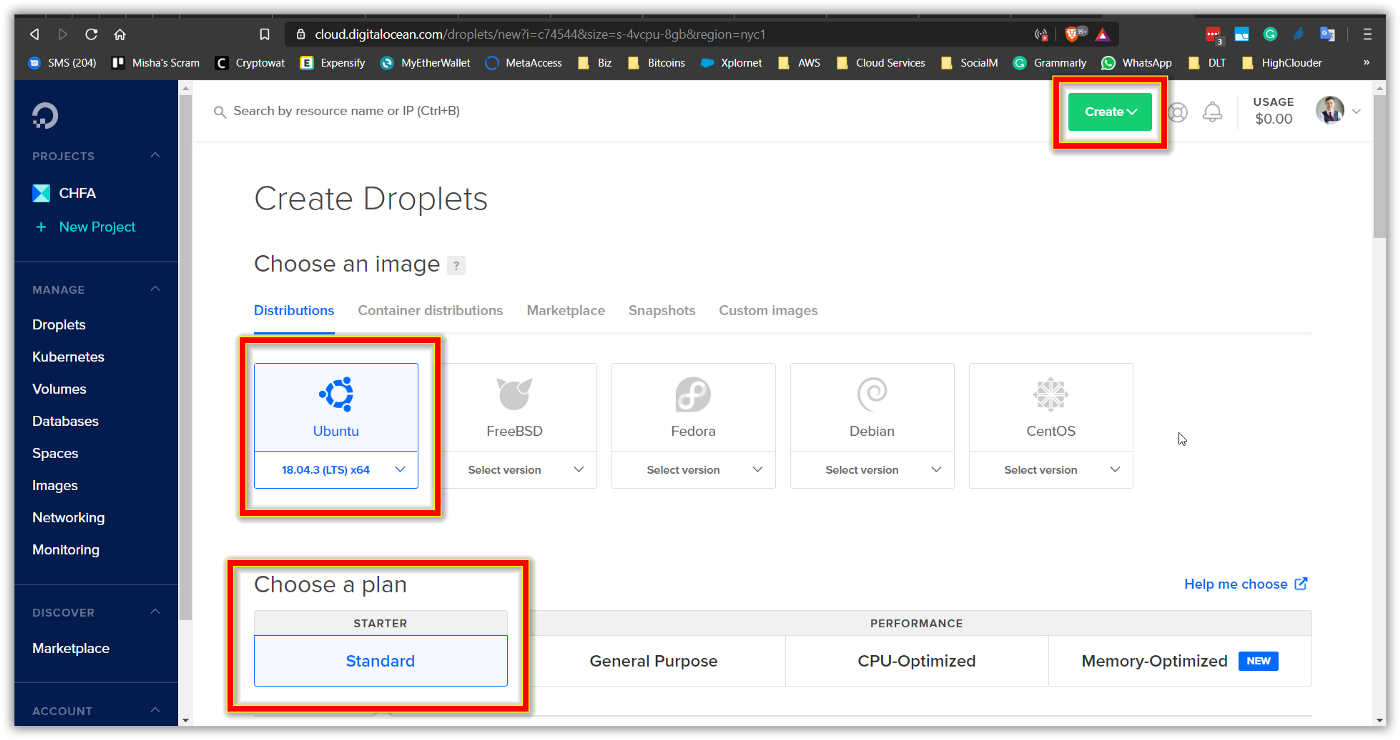Click the user avatar picture

click(1330, 111)
